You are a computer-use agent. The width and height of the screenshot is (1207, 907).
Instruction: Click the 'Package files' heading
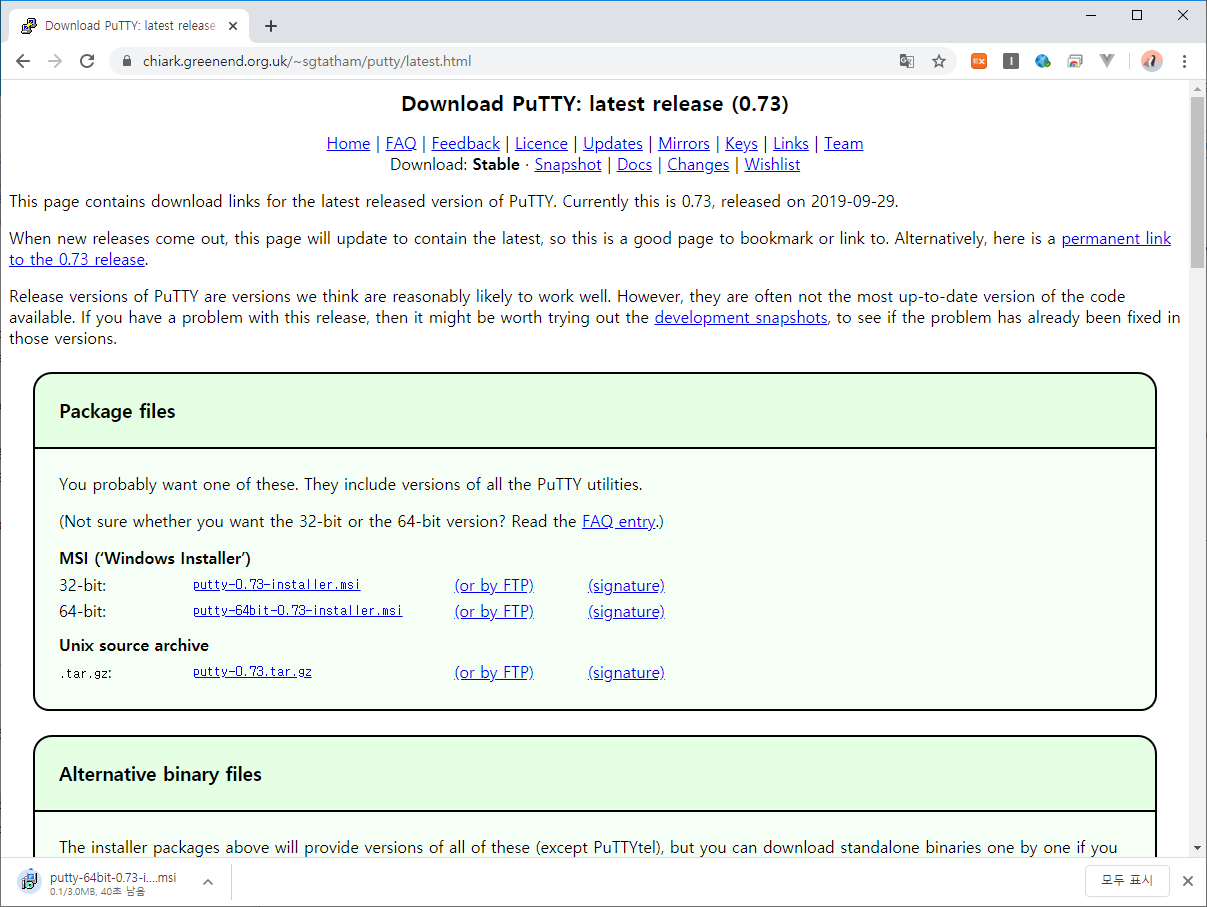pos(117,412)
